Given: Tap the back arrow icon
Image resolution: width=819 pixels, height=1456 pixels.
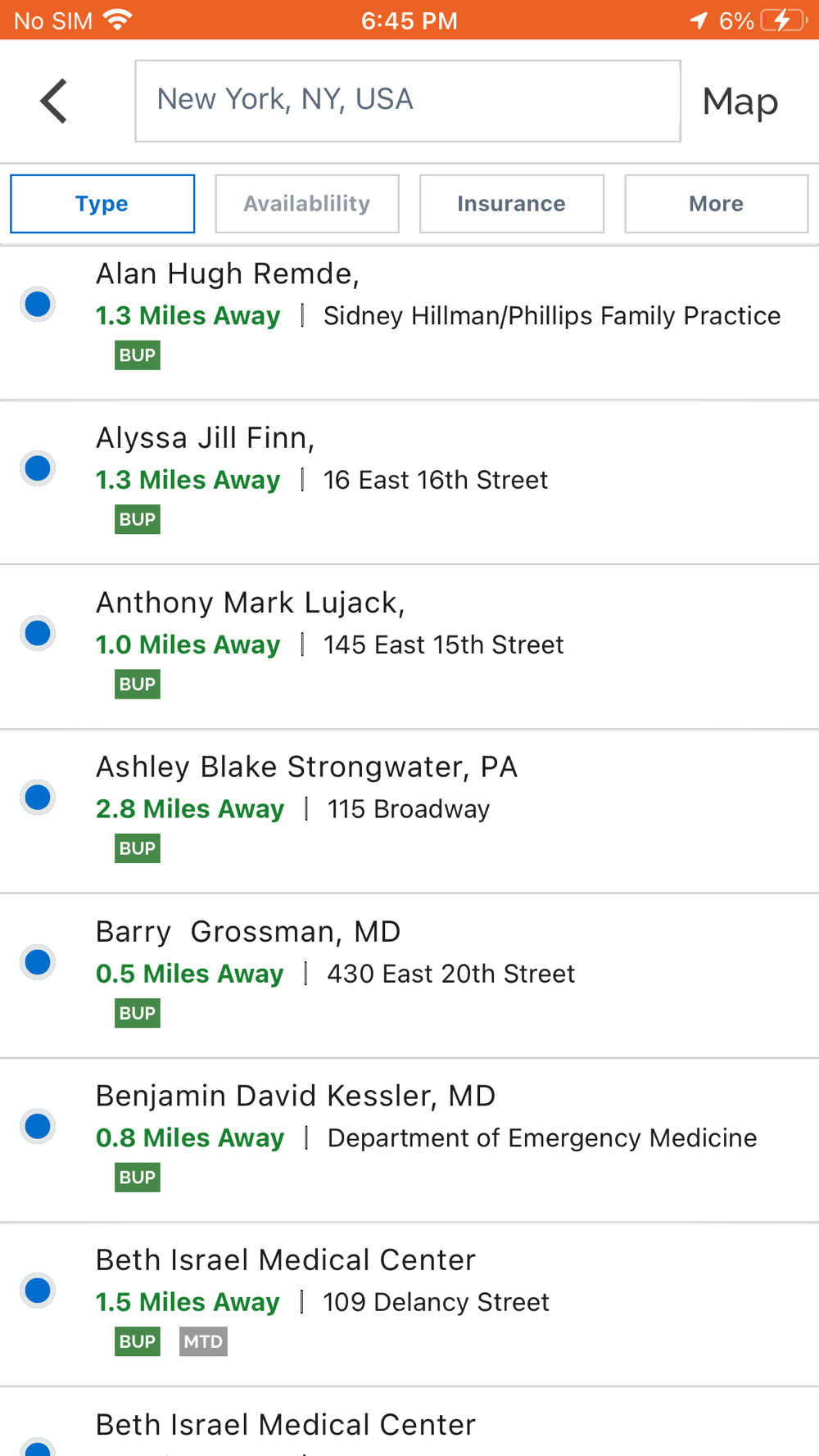Looking at the screenshot, I should 54,102.
